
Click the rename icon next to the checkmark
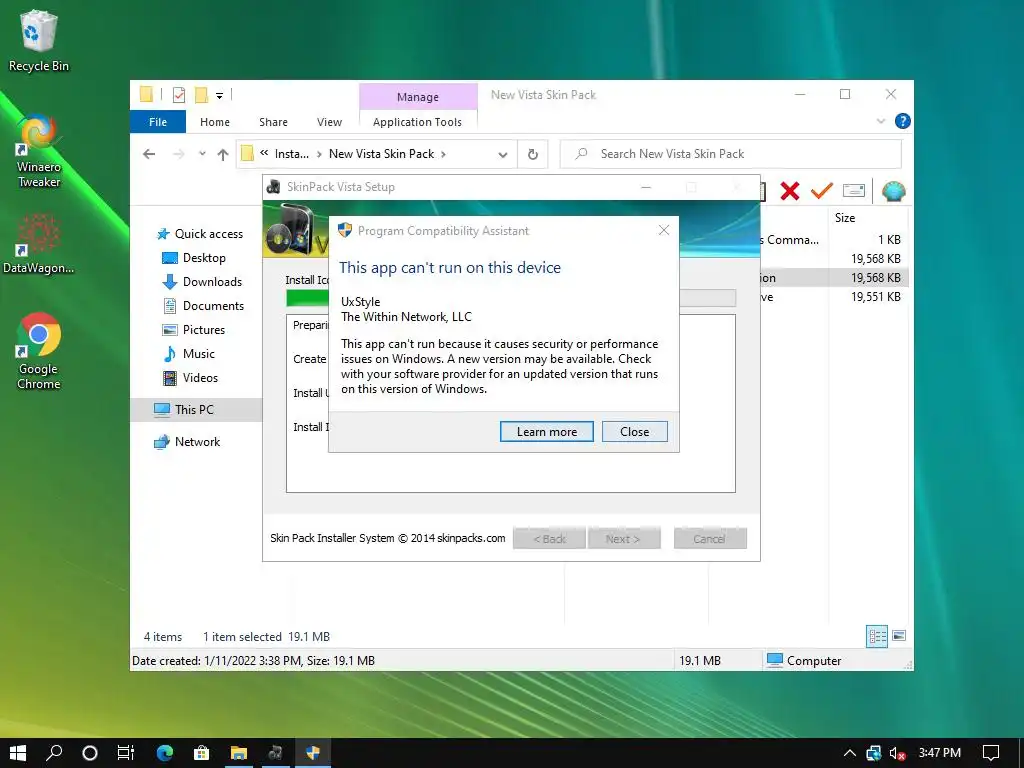(x=854, y=191)
